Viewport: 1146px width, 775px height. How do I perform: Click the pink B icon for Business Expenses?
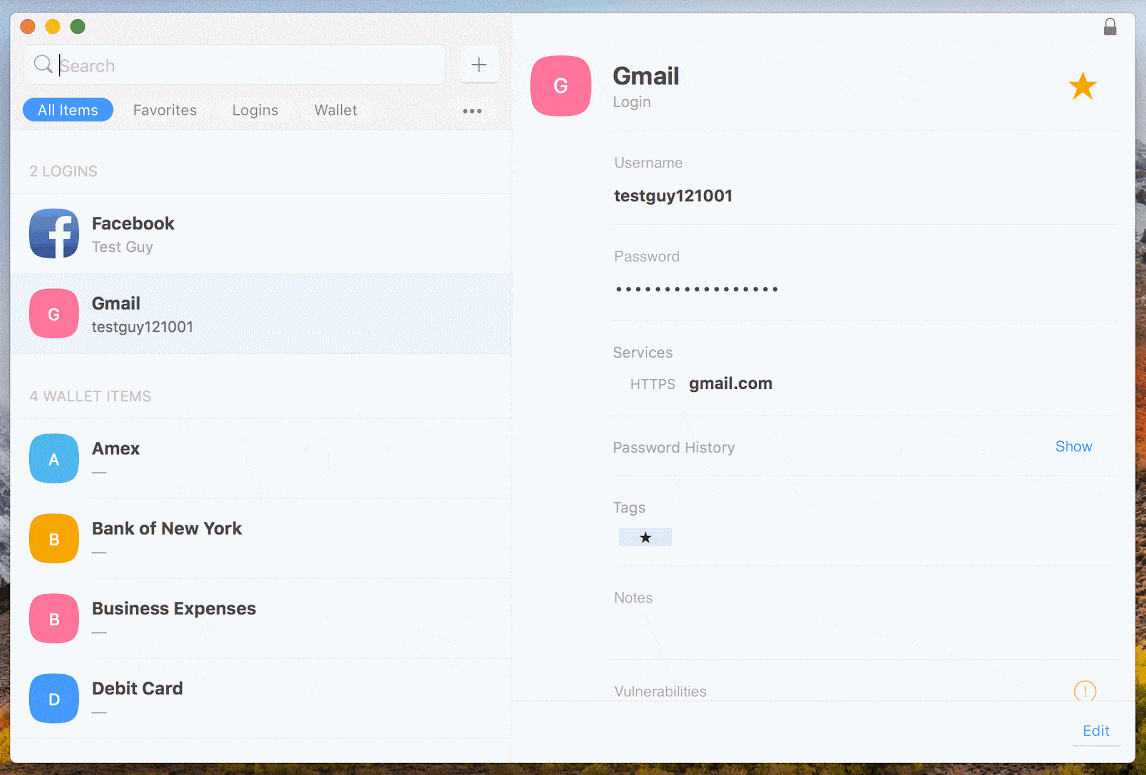54,619
